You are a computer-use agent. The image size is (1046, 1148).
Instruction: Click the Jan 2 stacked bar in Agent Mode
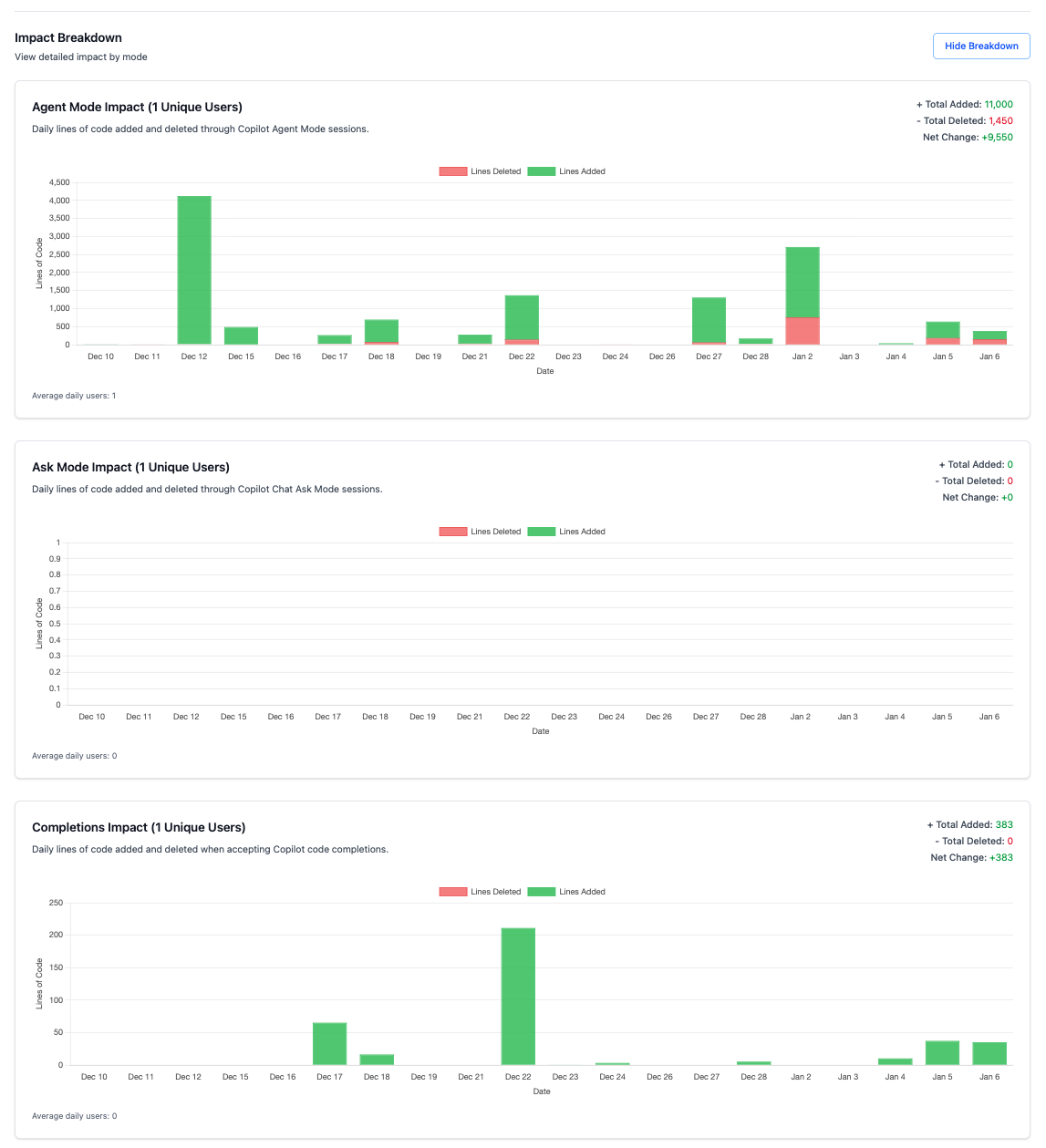803,292
